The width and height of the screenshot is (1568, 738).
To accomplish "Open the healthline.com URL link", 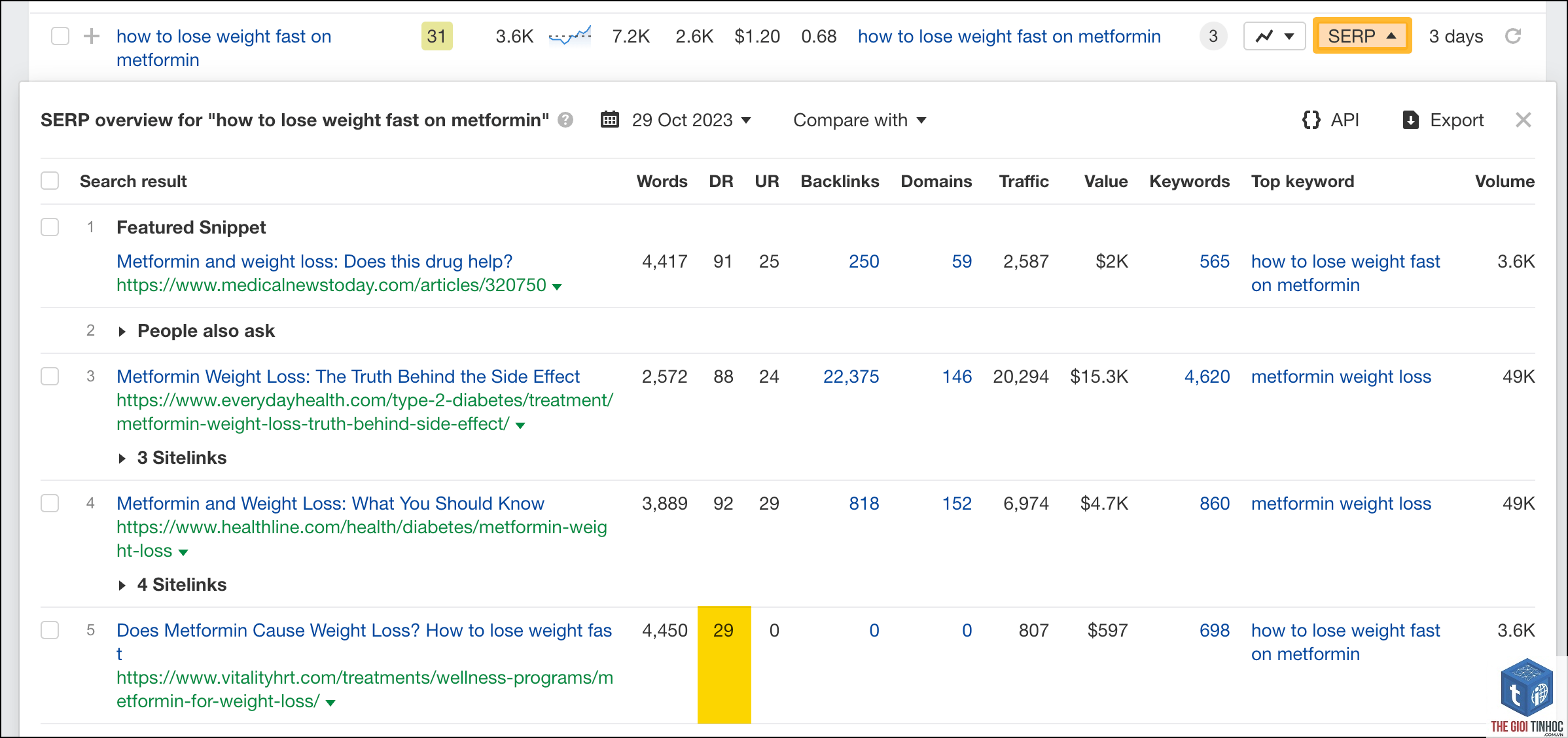I will tap(361, 538).
